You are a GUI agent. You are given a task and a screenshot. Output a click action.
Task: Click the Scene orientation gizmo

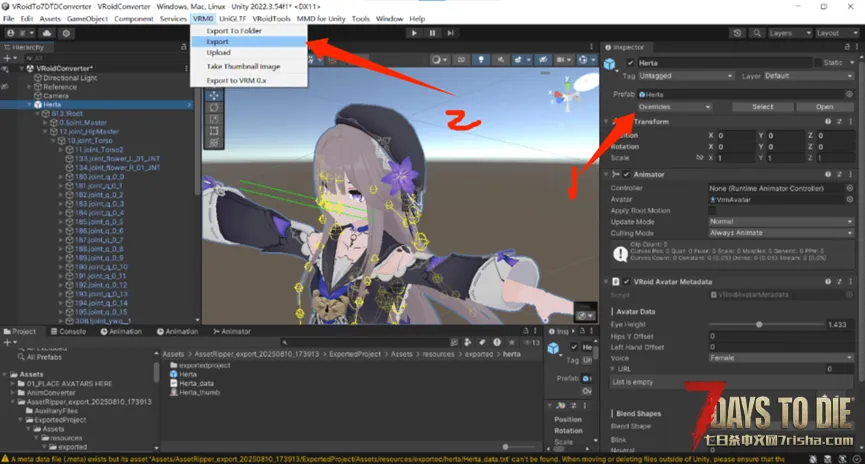tap(566, 95)
